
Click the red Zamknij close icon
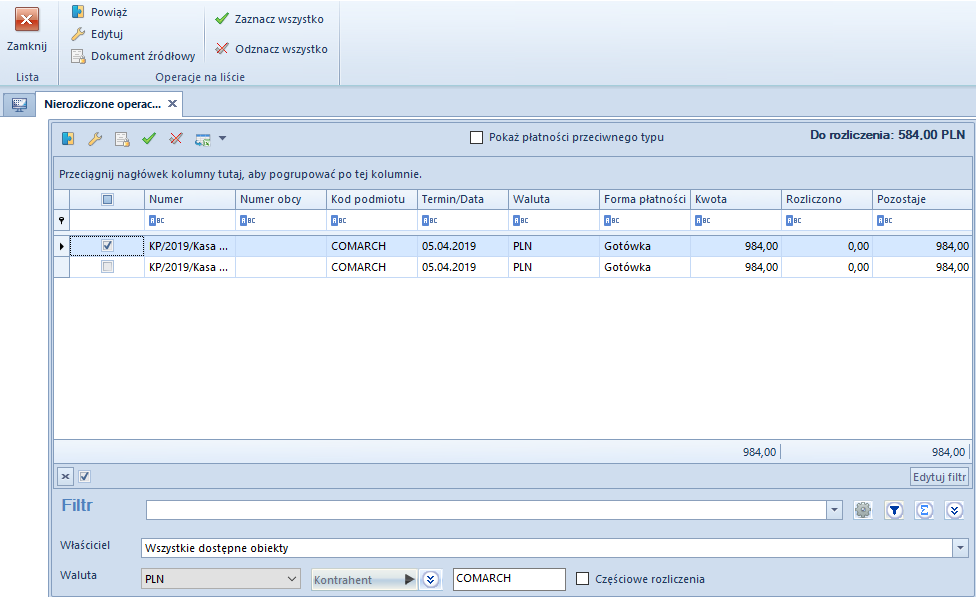27,19
